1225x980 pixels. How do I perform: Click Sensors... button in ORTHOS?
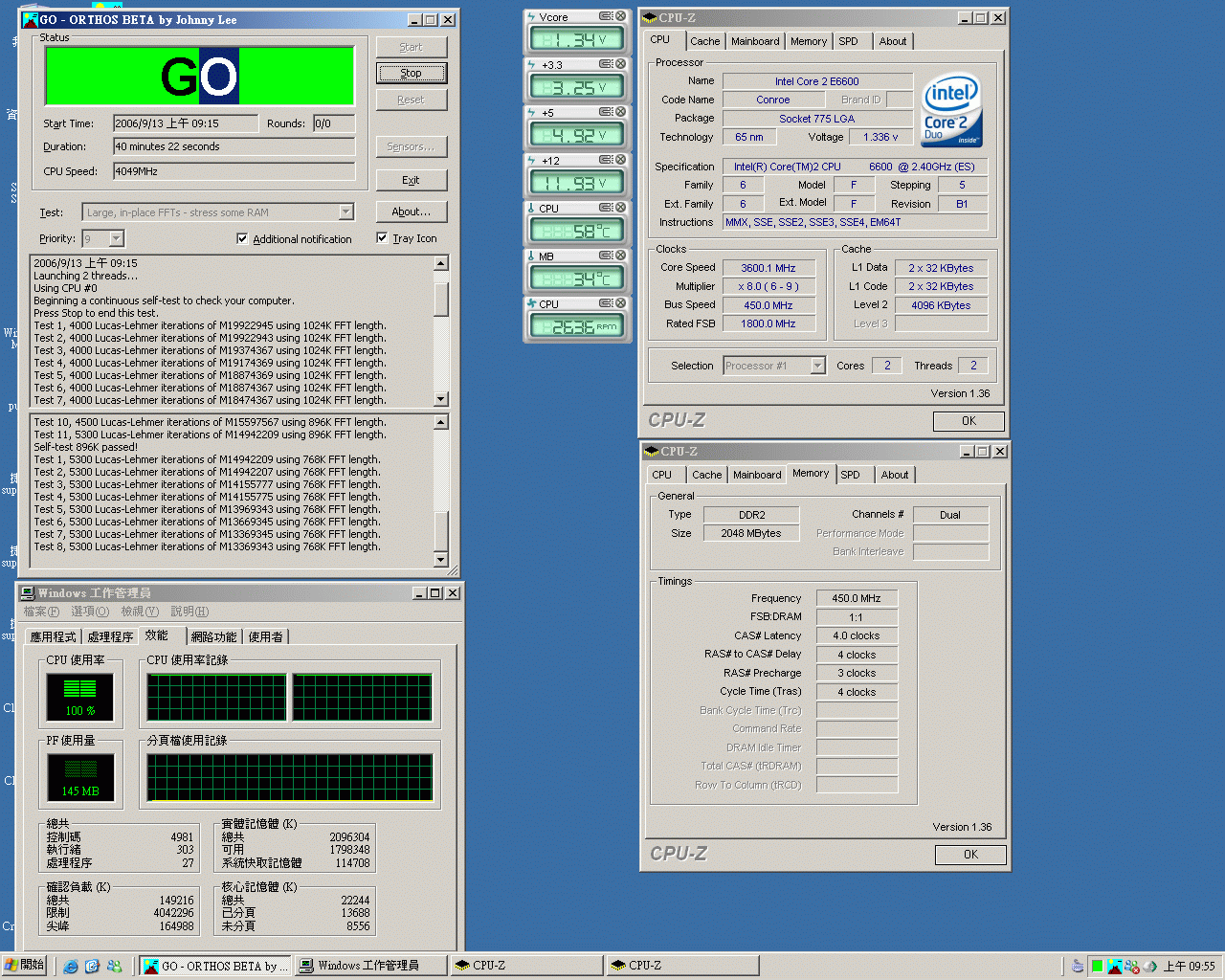(411, 146)
